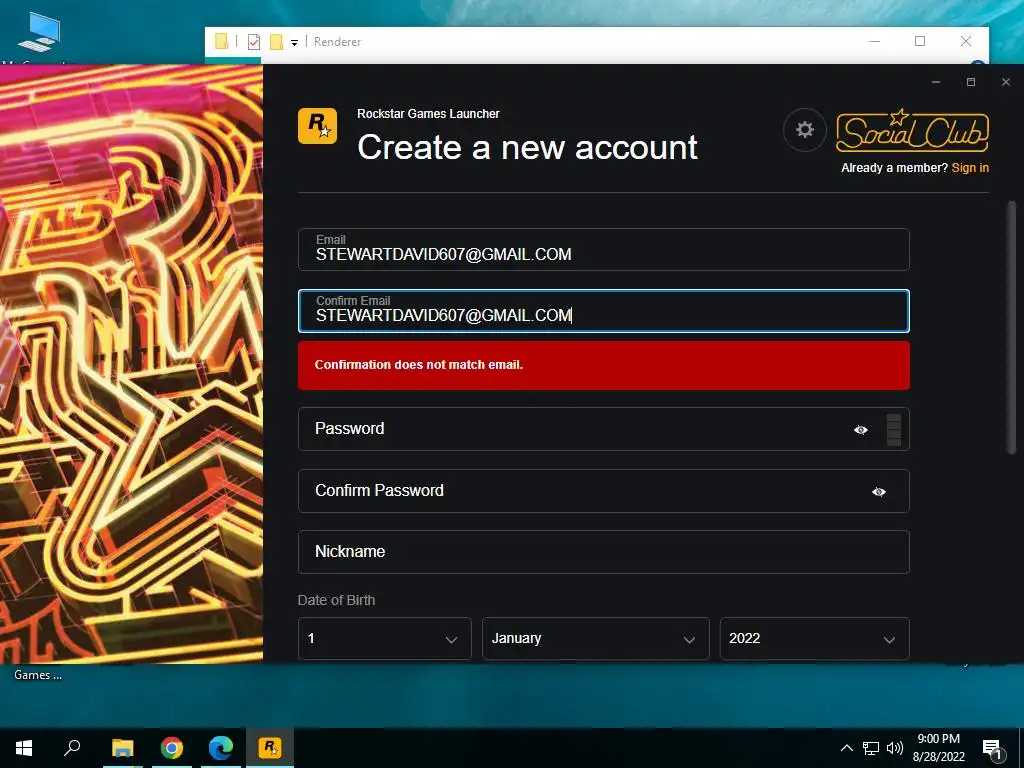Open the volume tray icon
The image size is (1024, 768).
(x=895, y=748)
